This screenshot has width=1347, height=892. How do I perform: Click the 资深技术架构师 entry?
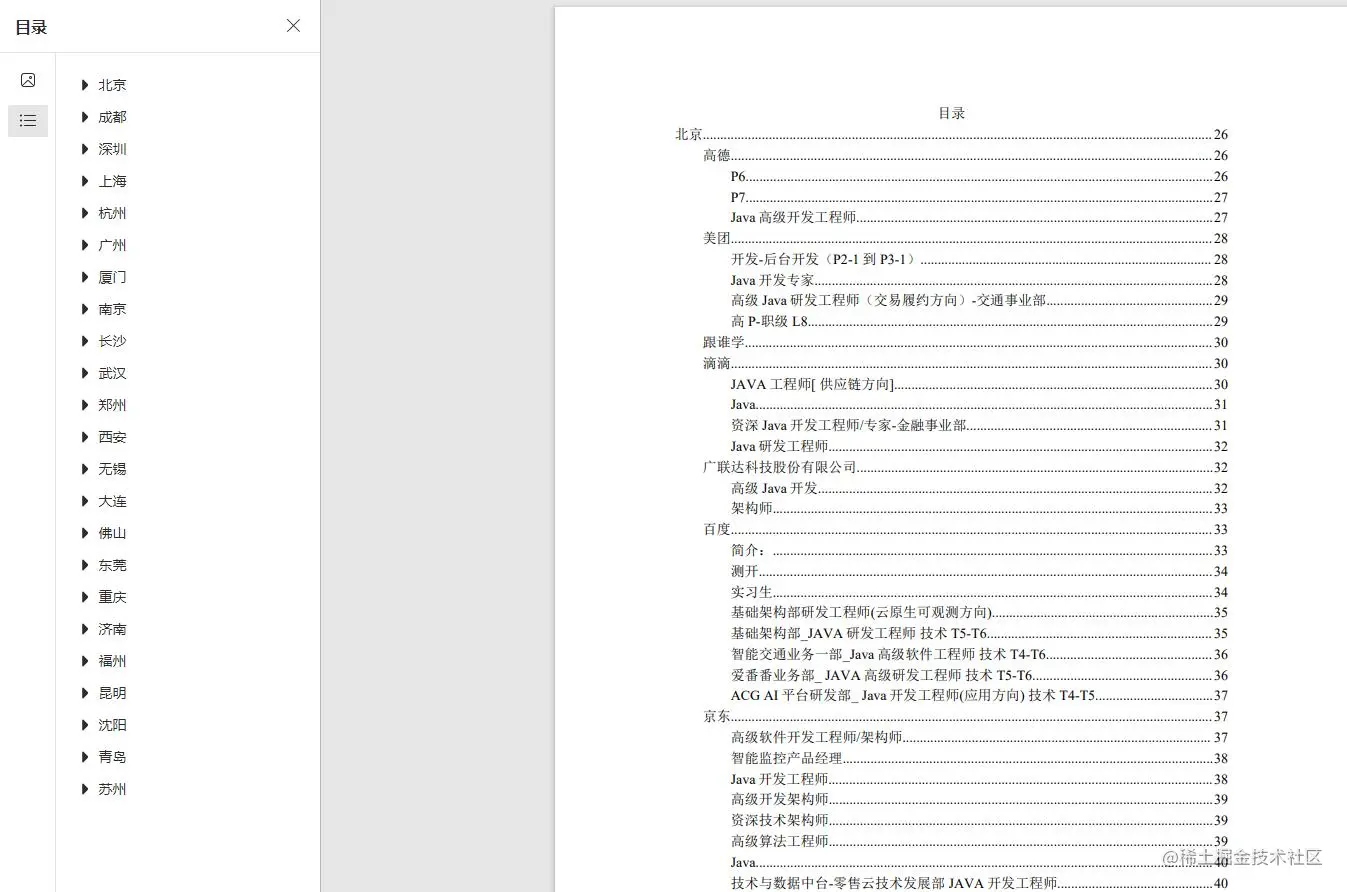pyautogui.click(x=980, y=820)
